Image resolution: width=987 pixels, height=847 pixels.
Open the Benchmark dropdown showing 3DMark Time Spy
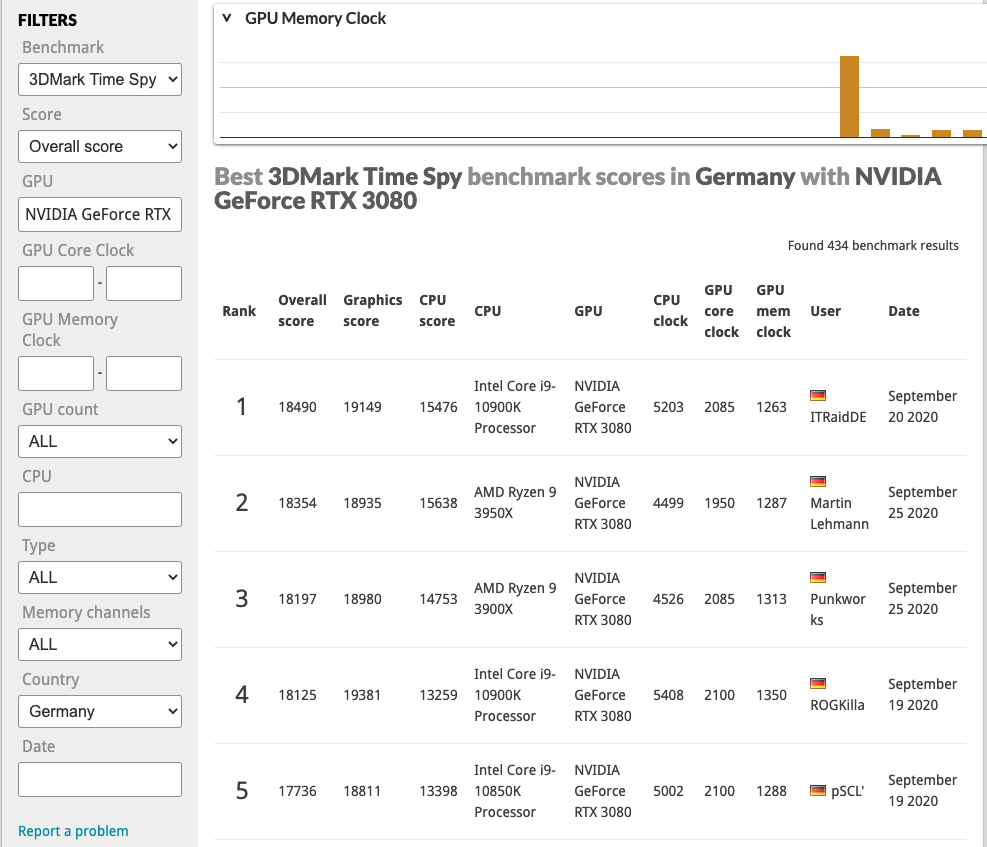click(x=99, y=79)
